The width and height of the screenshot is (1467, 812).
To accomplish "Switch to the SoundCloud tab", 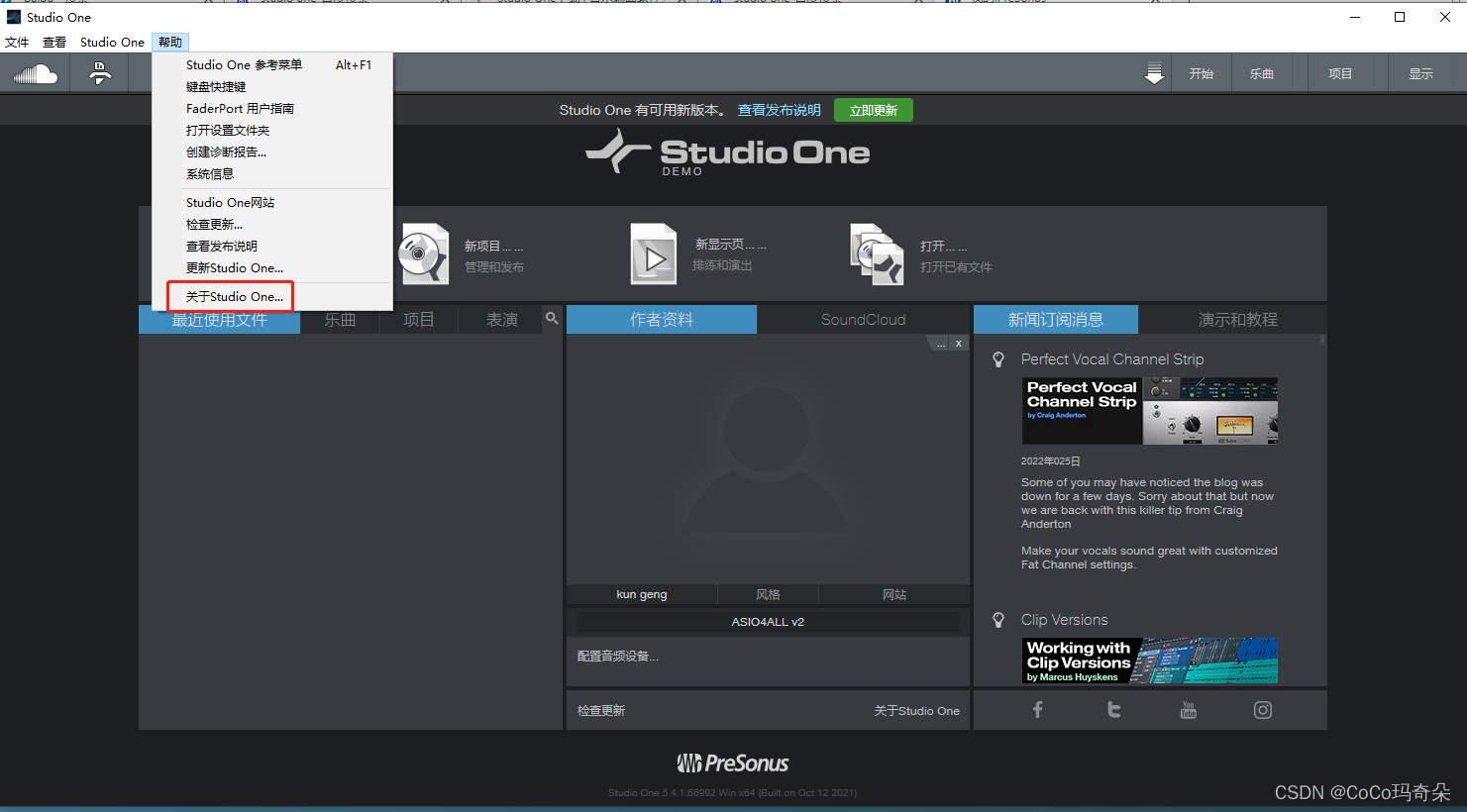I will point(863,320).
